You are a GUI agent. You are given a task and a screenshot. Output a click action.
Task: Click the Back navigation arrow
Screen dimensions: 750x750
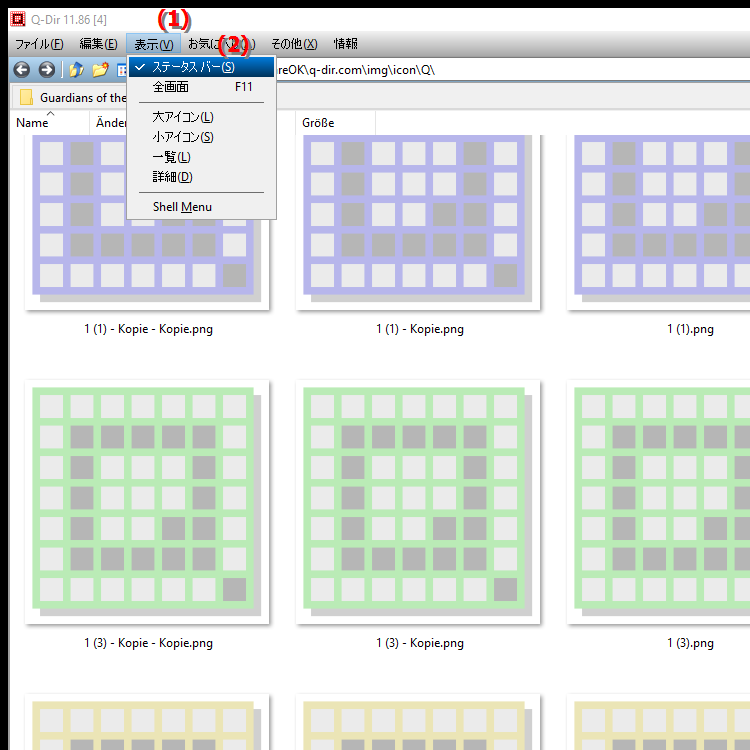21,70
